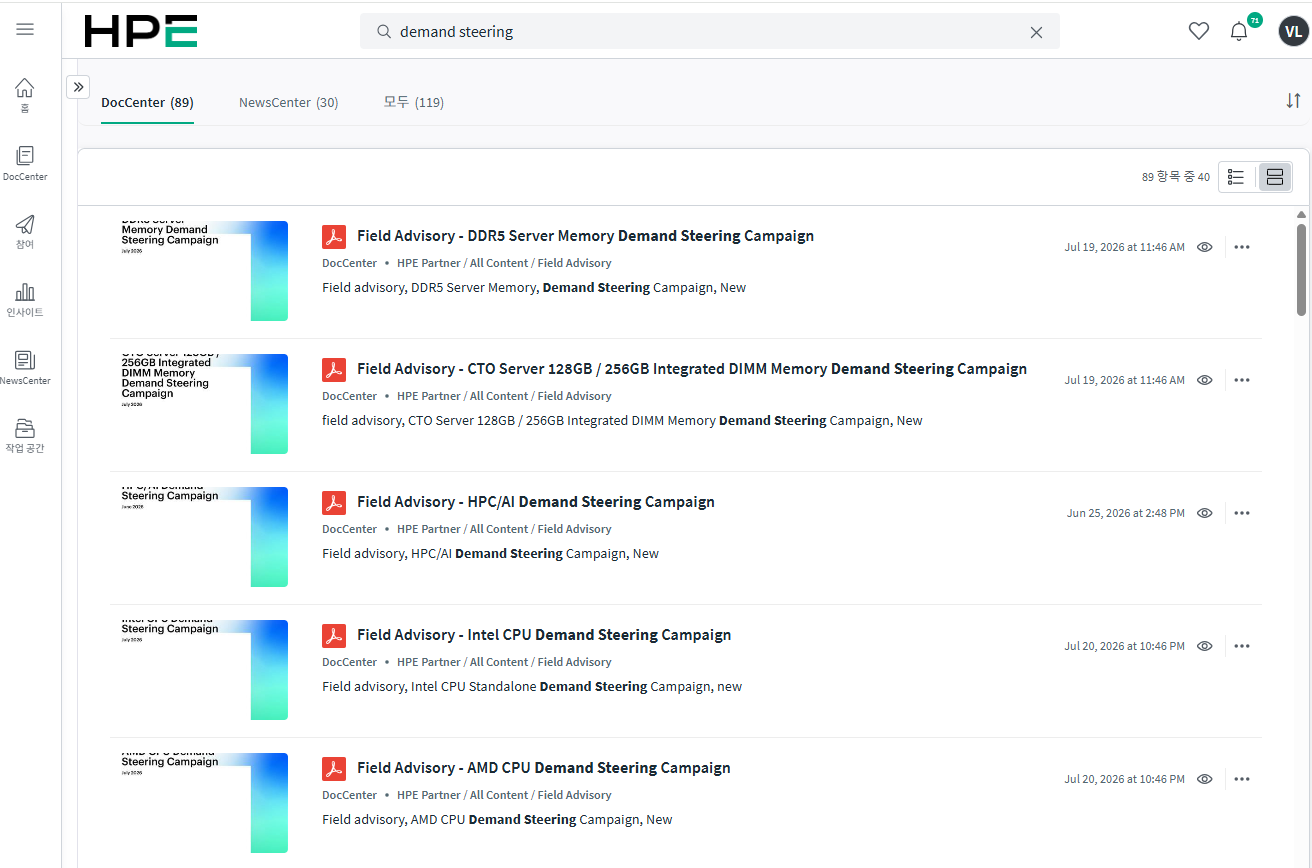Open more options for AMD CPU advisory
This screenshot has height=868, width=1312.
coord(1242,779)
